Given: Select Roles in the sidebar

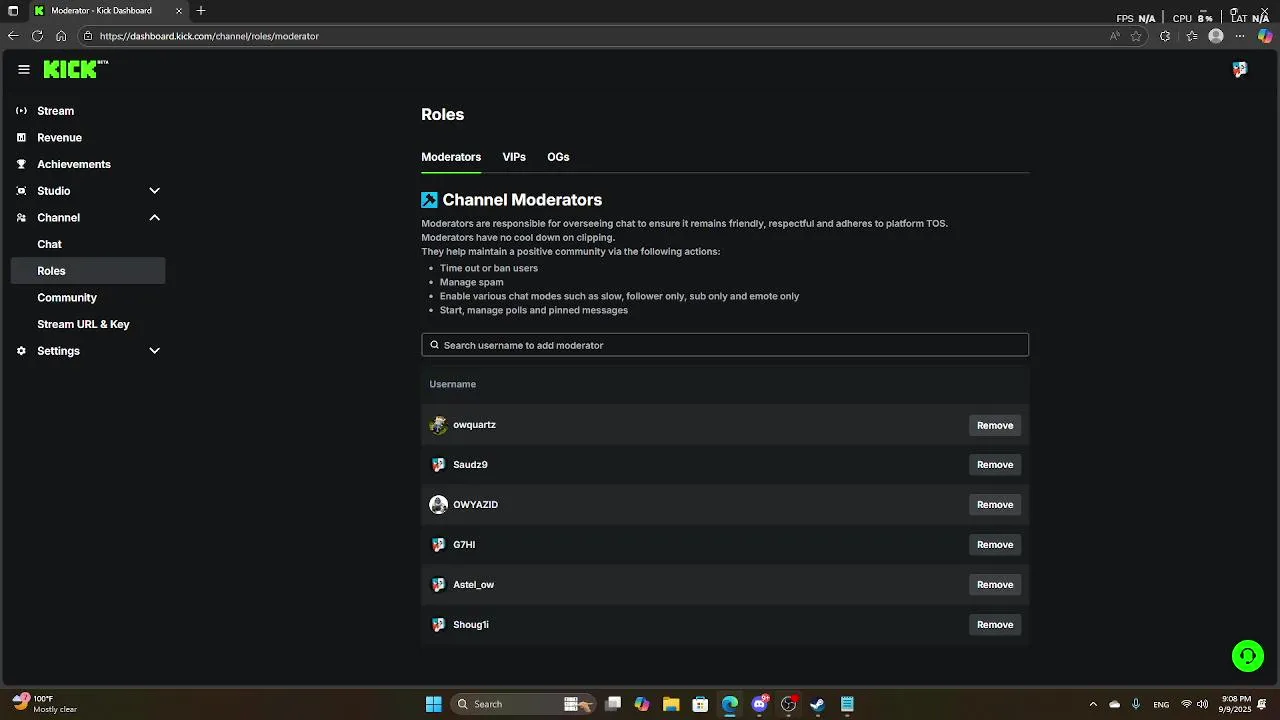Looking at the screenshot, I should click(x=88, y=271).
